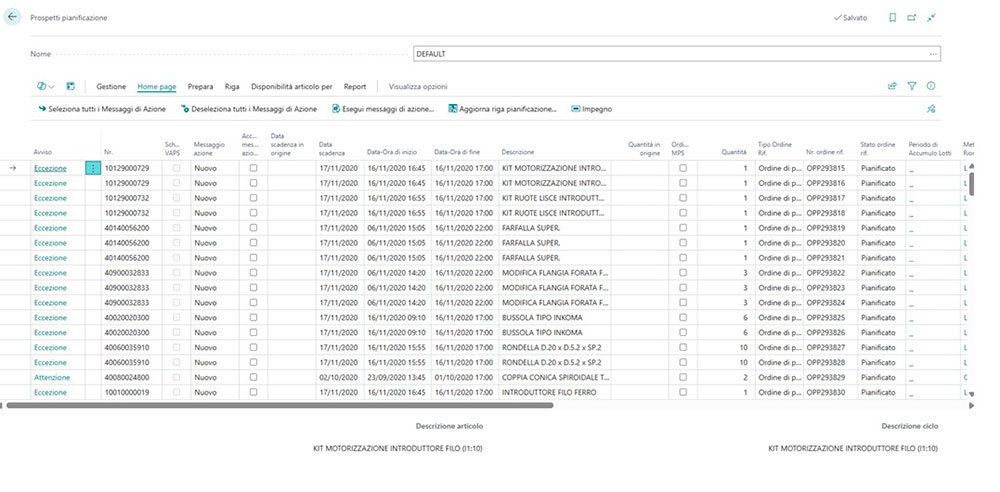Screen dimensions: 1000x492
Task: Click the share icon above the table
Action: click(x=892, y=86)
